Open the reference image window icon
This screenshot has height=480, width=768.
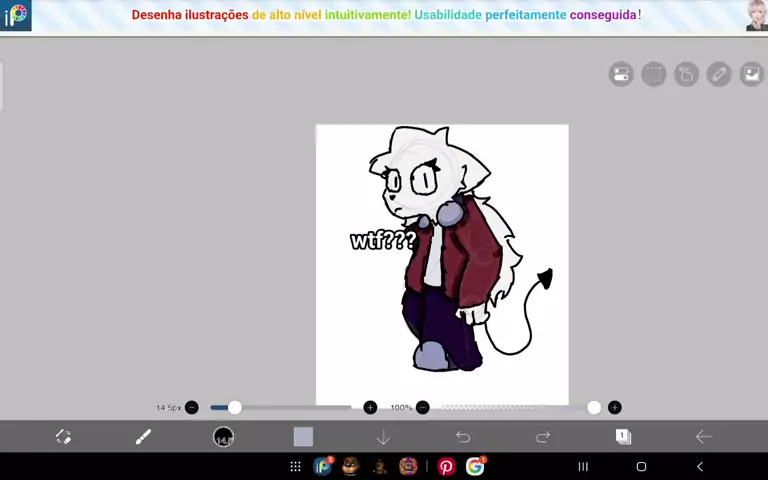coord(752,74)
